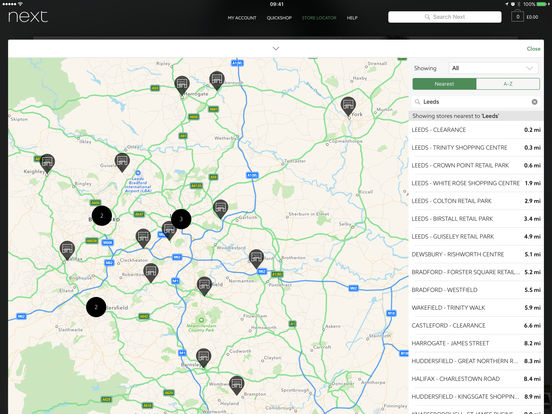Select Halifax - Charlestown Road store
Image resolution: width=552 pixels, height=414 pixels.
[x=476, y=379]
